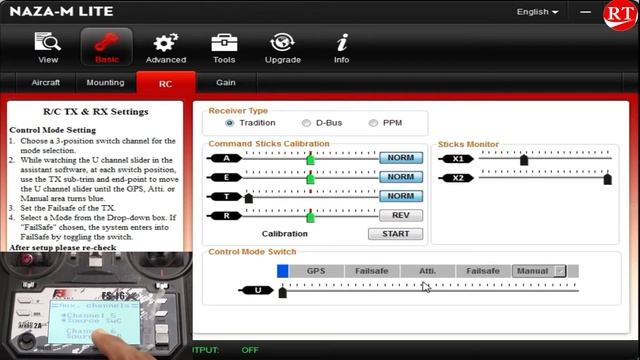
Task: Click the channel T slider handle
Action: 249,198
